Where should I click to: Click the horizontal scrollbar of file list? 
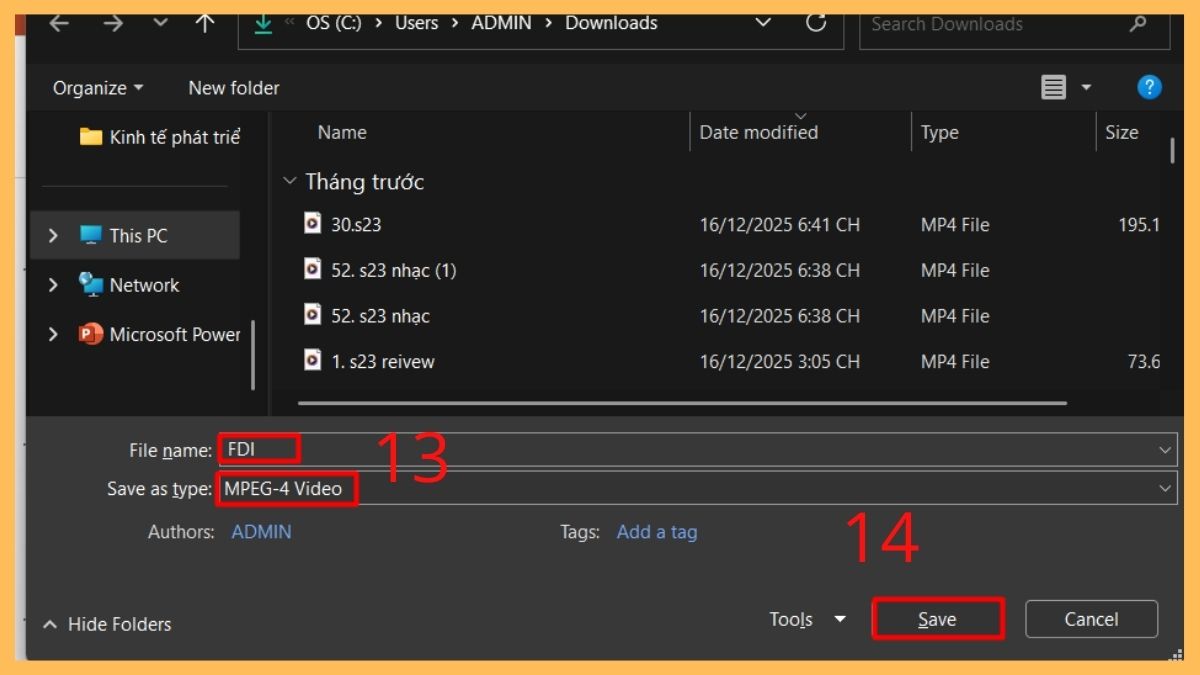coord(682,403)
